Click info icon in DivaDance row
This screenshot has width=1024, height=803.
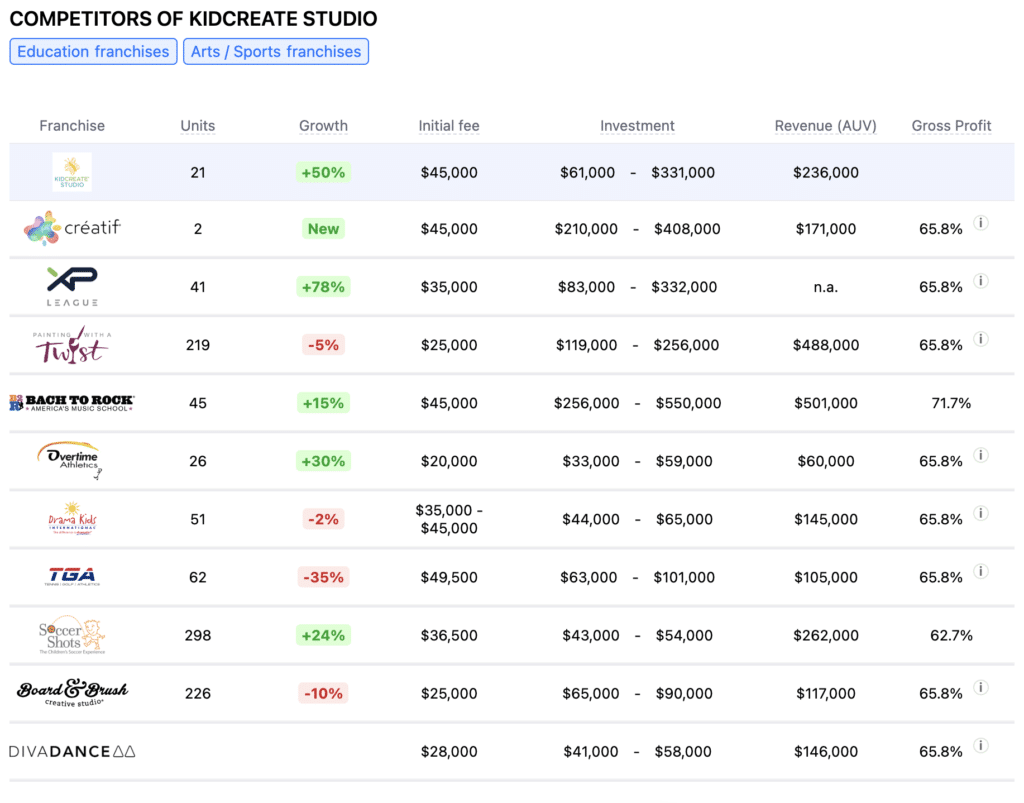coord(980,746)
